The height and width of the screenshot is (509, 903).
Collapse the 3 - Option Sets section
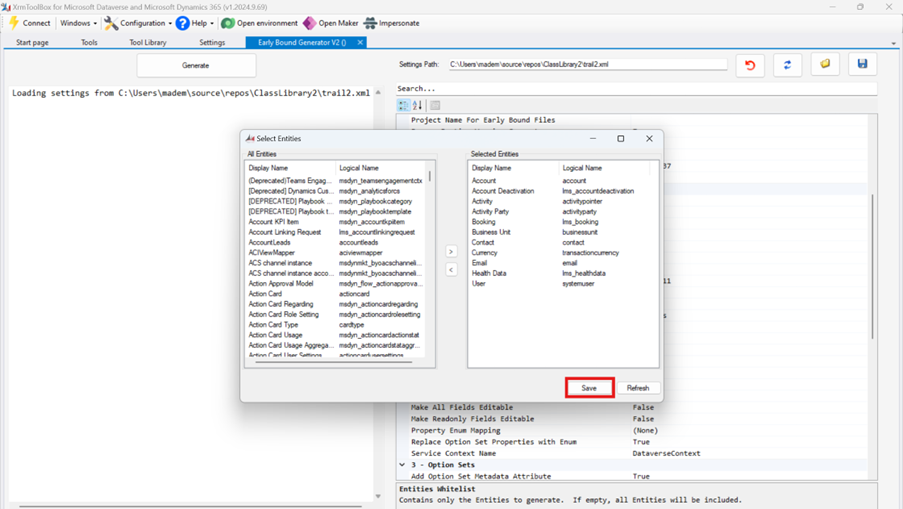(x=403, y=465)
